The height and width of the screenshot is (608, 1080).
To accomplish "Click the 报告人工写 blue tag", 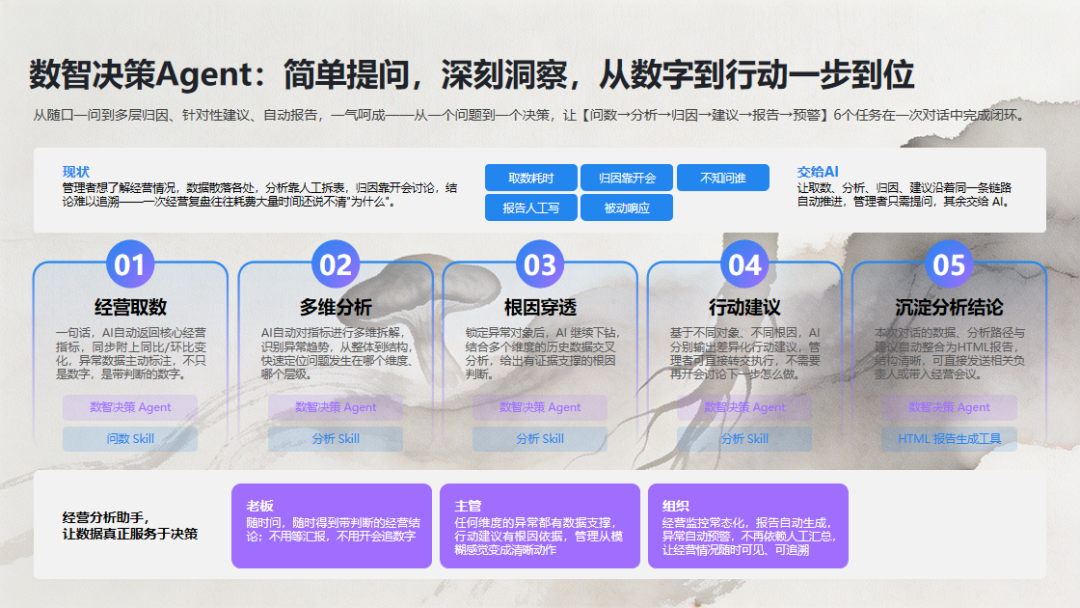I will tap(530, 207).
